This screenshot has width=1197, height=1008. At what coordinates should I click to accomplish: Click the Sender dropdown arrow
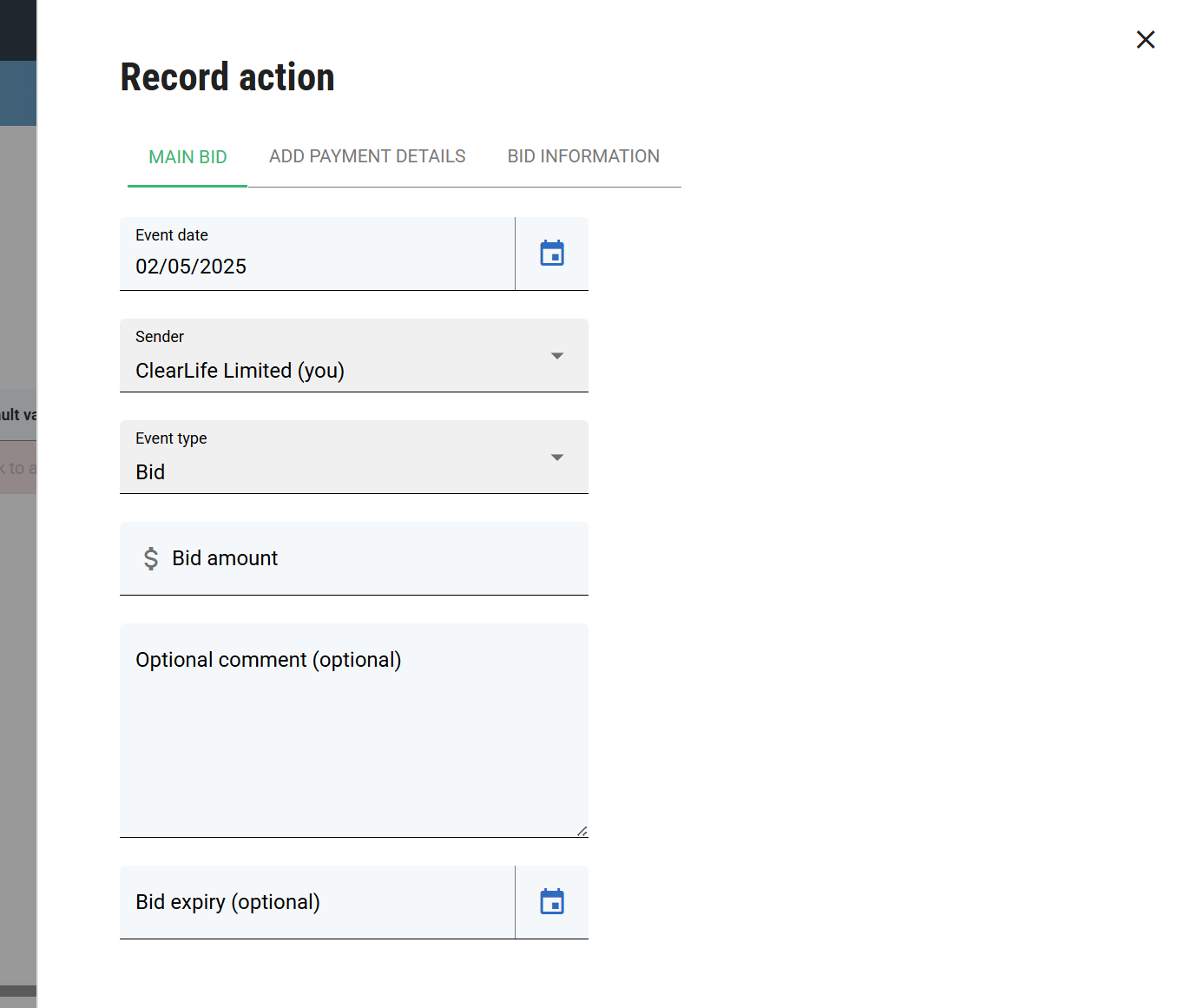(x=557, y=356)
